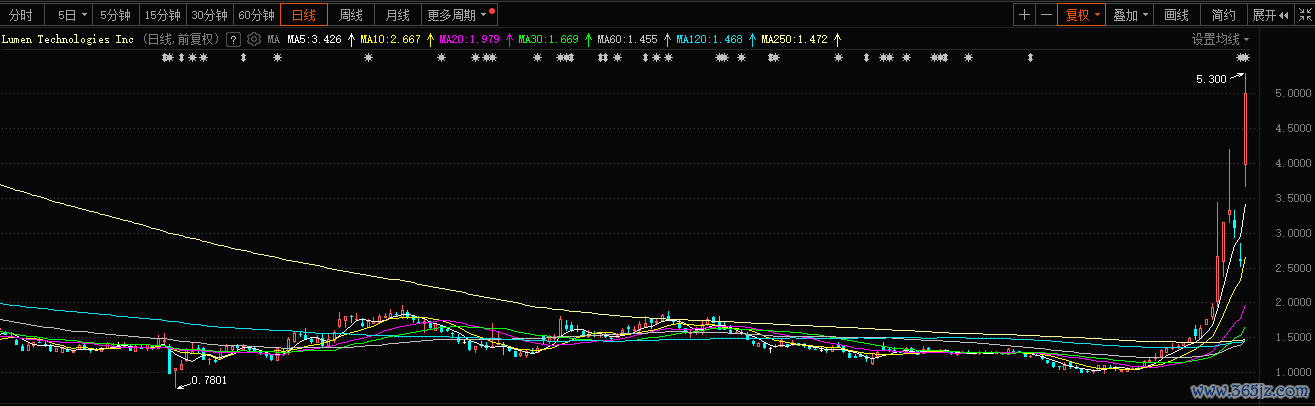Click the 0.7801 low price label

pyautogui.click(x=208, y=381)
